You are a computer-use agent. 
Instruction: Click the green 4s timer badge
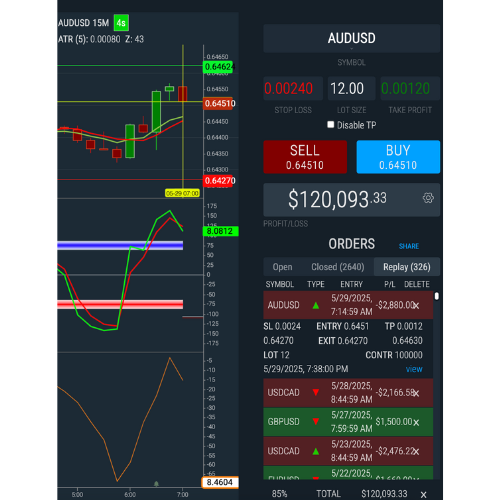pyautogui.click(x=121, y=23)
